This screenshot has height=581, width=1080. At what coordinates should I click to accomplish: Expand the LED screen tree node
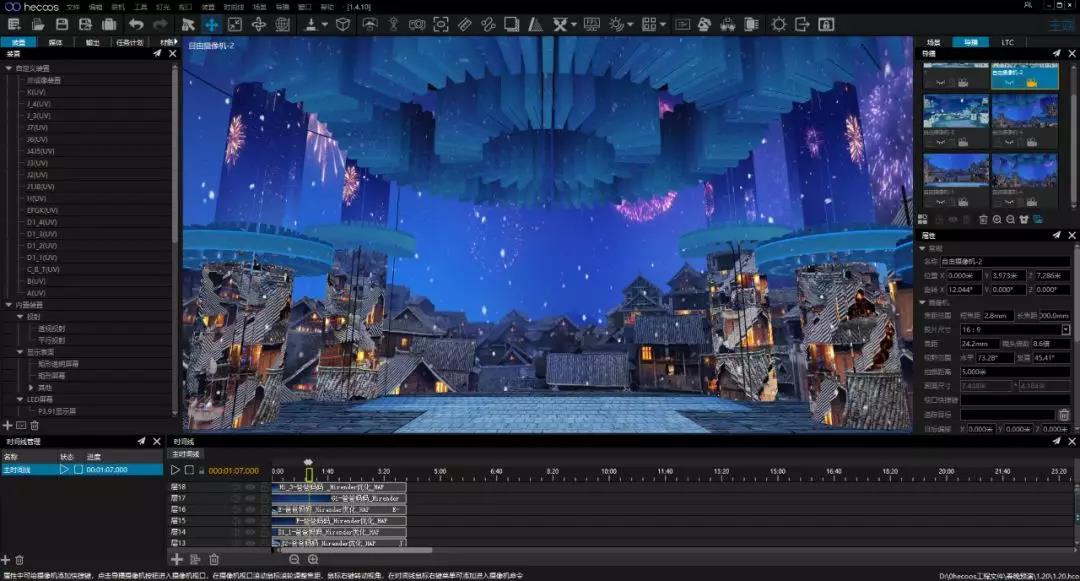(x=20, y=399)
